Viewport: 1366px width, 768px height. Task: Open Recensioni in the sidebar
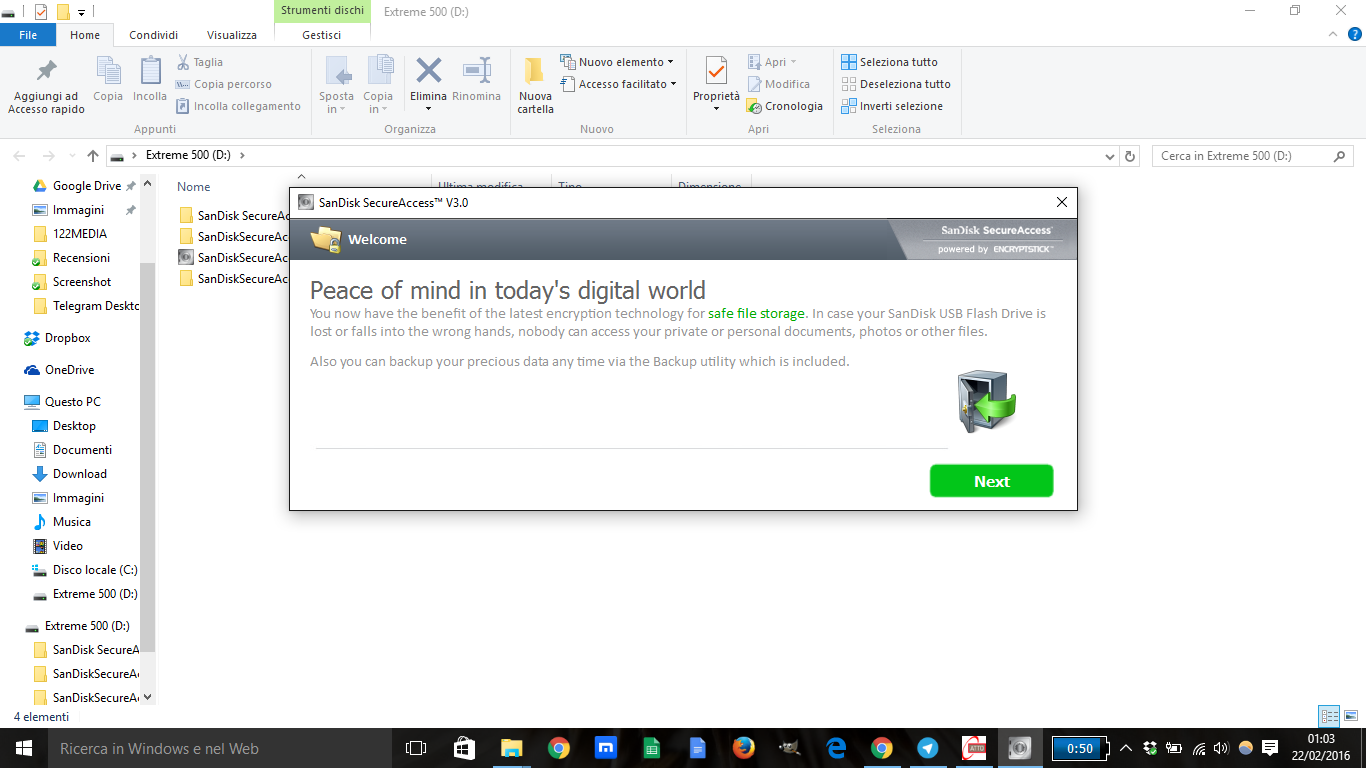pyautogui.click(x=72, y=258)
